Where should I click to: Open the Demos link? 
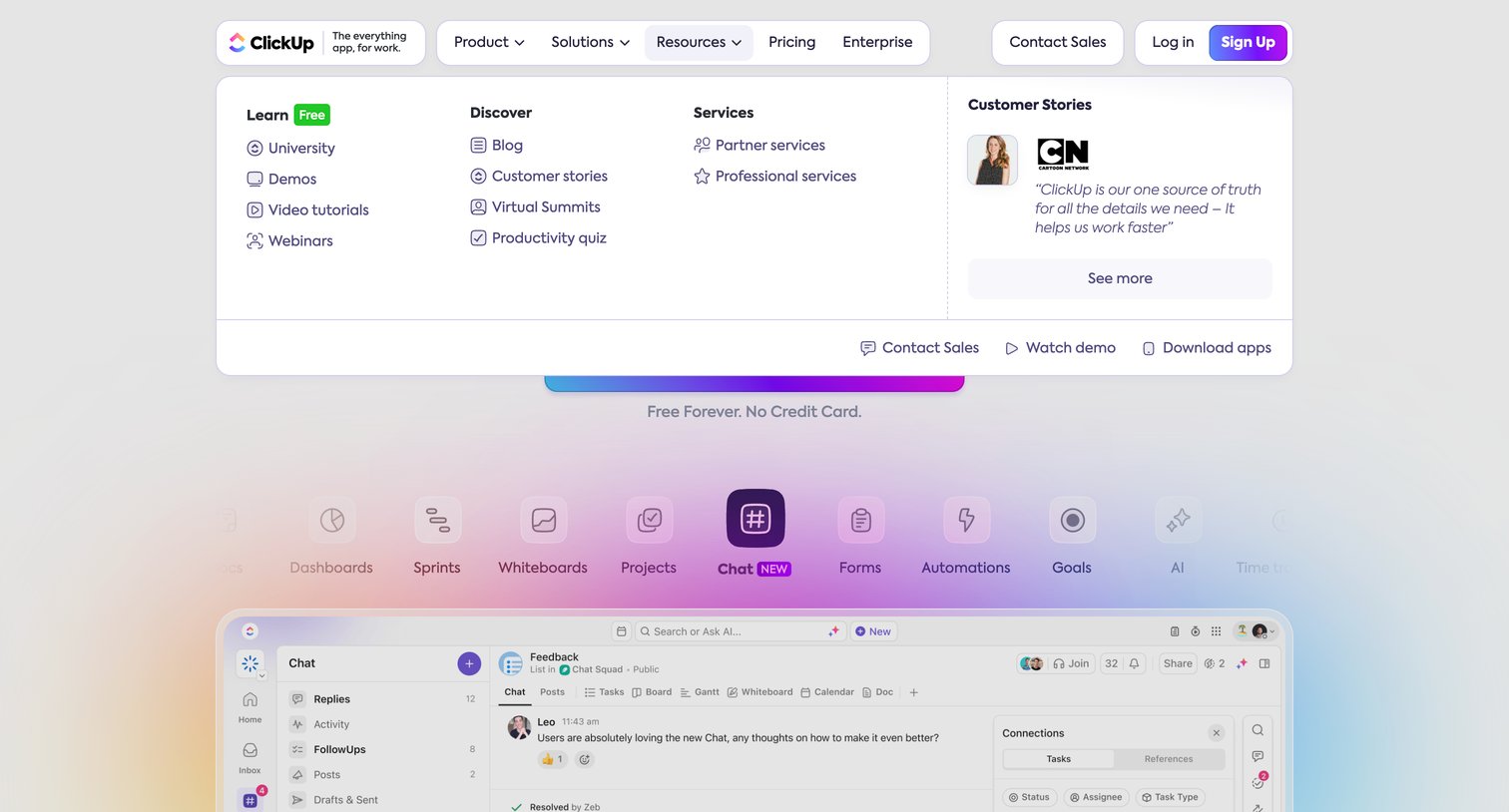point(281,179)
